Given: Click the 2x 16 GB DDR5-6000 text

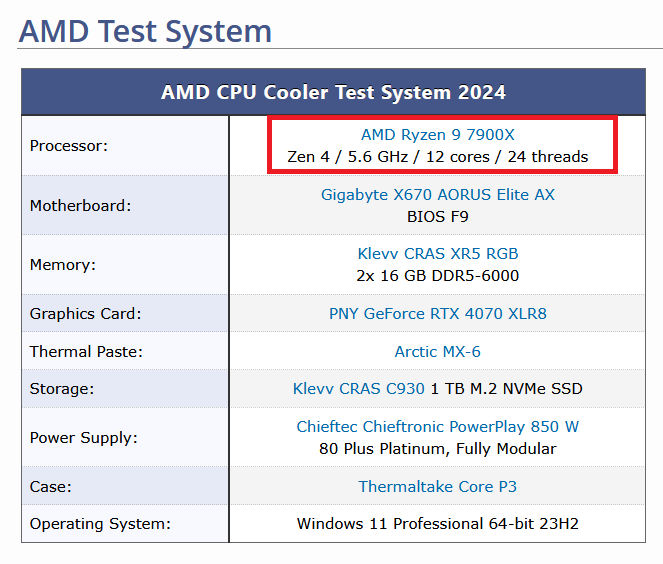Looking at the screenshot, I should tap(438, 276).
